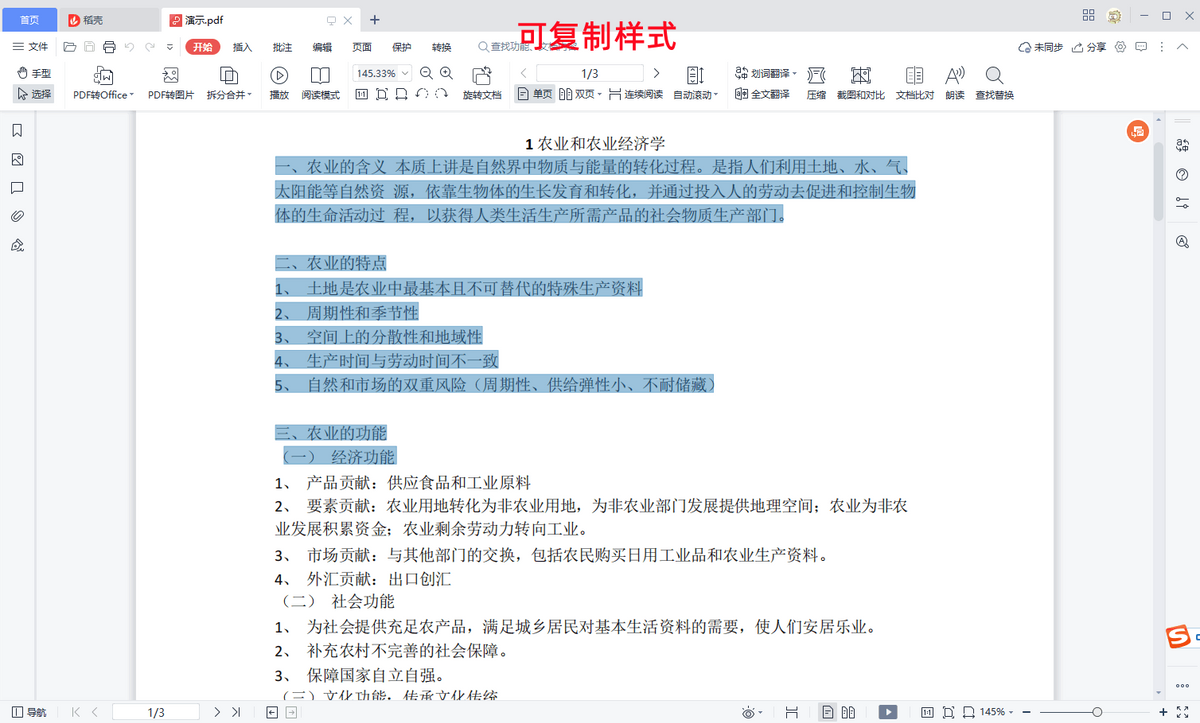Image resolution: width=1200 pixels, height=723 pixels.
Task: Toggle 单页 single page view
Action: (535, 94)
